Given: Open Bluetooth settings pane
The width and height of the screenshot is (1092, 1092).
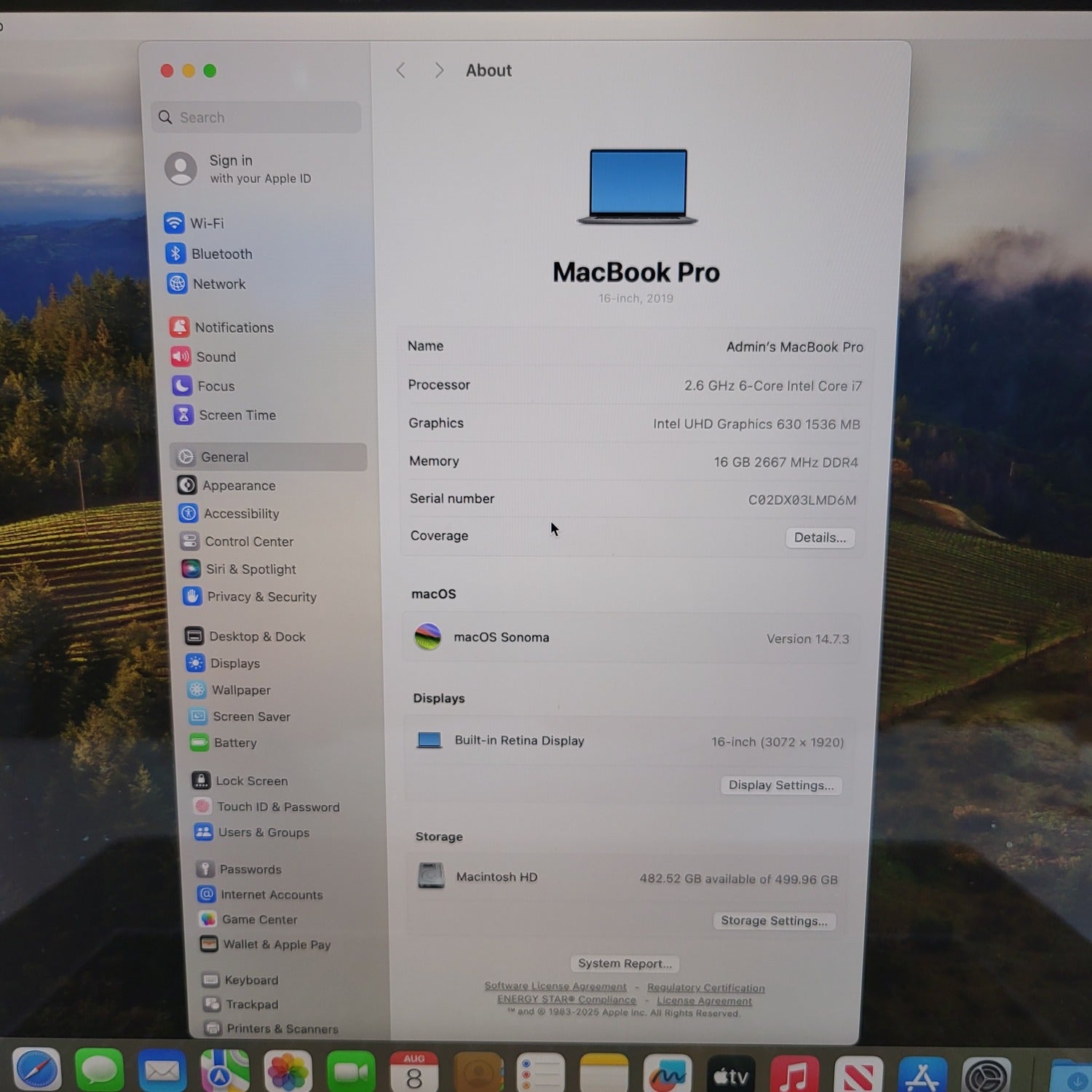Looking at the screenshot, I should click(210, 253).
